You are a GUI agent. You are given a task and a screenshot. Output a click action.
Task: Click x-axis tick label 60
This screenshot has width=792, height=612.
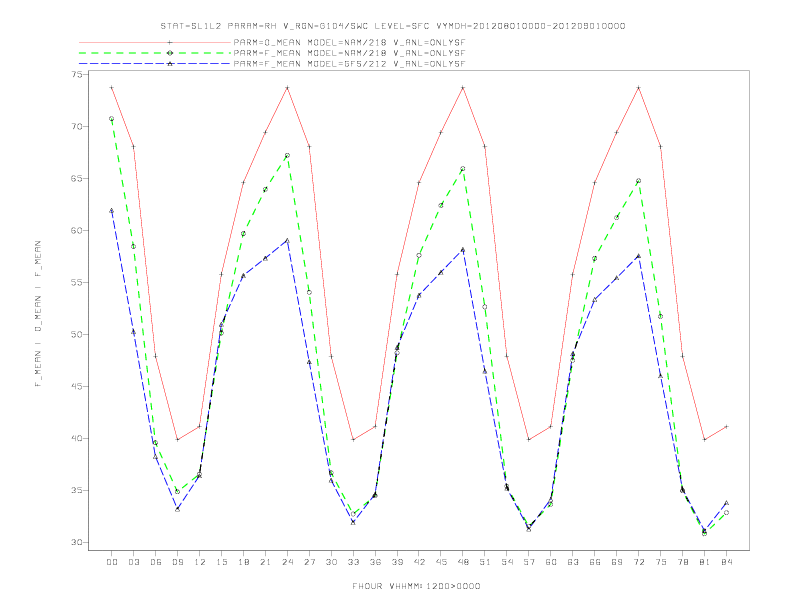click(551, 562)
